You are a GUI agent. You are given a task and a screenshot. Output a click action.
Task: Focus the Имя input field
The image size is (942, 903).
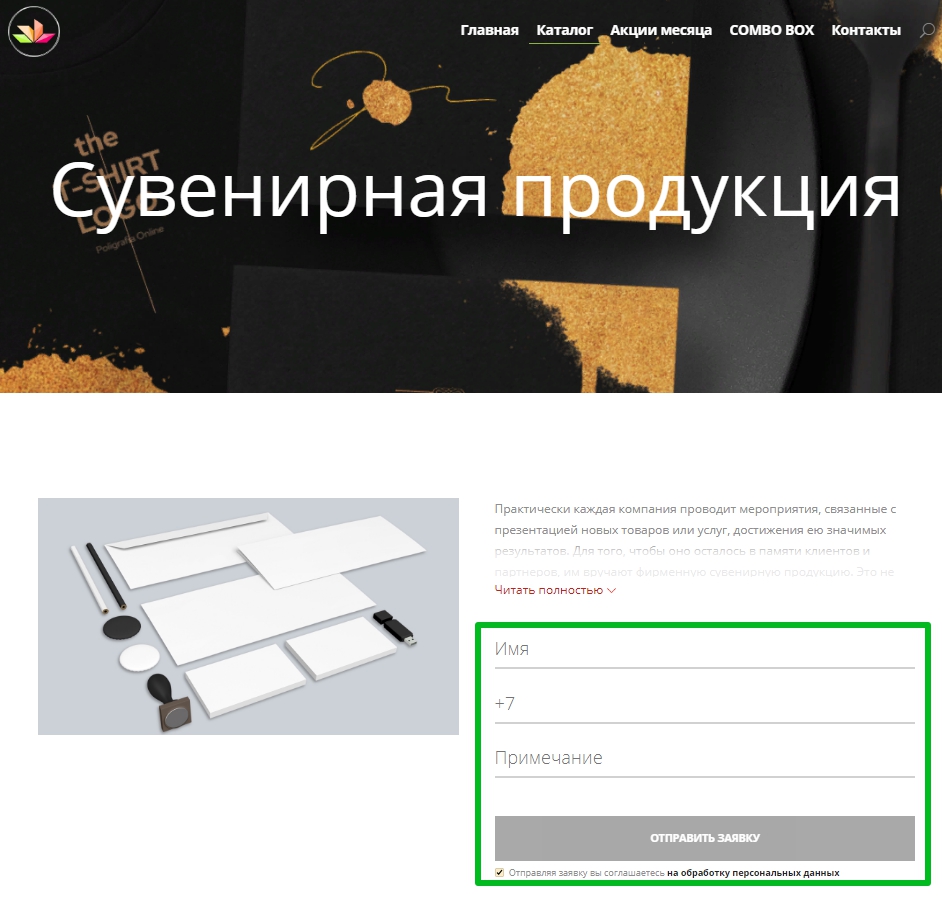[704, 649]
